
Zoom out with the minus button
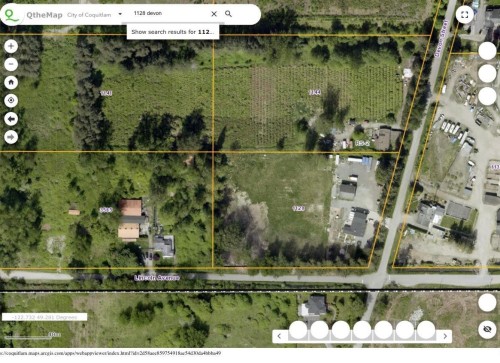point(11,64)
